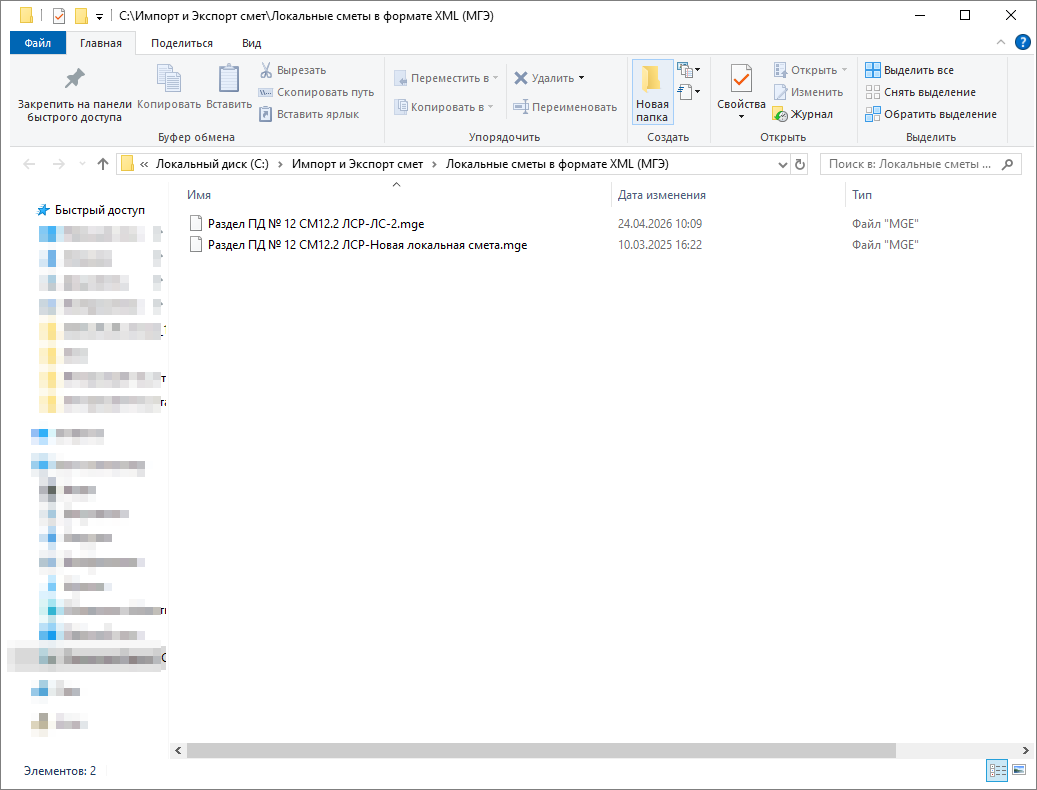The image size is (1037, 790).
Task: Click title bar New folder quick access icon
Action: pos(81,15)
